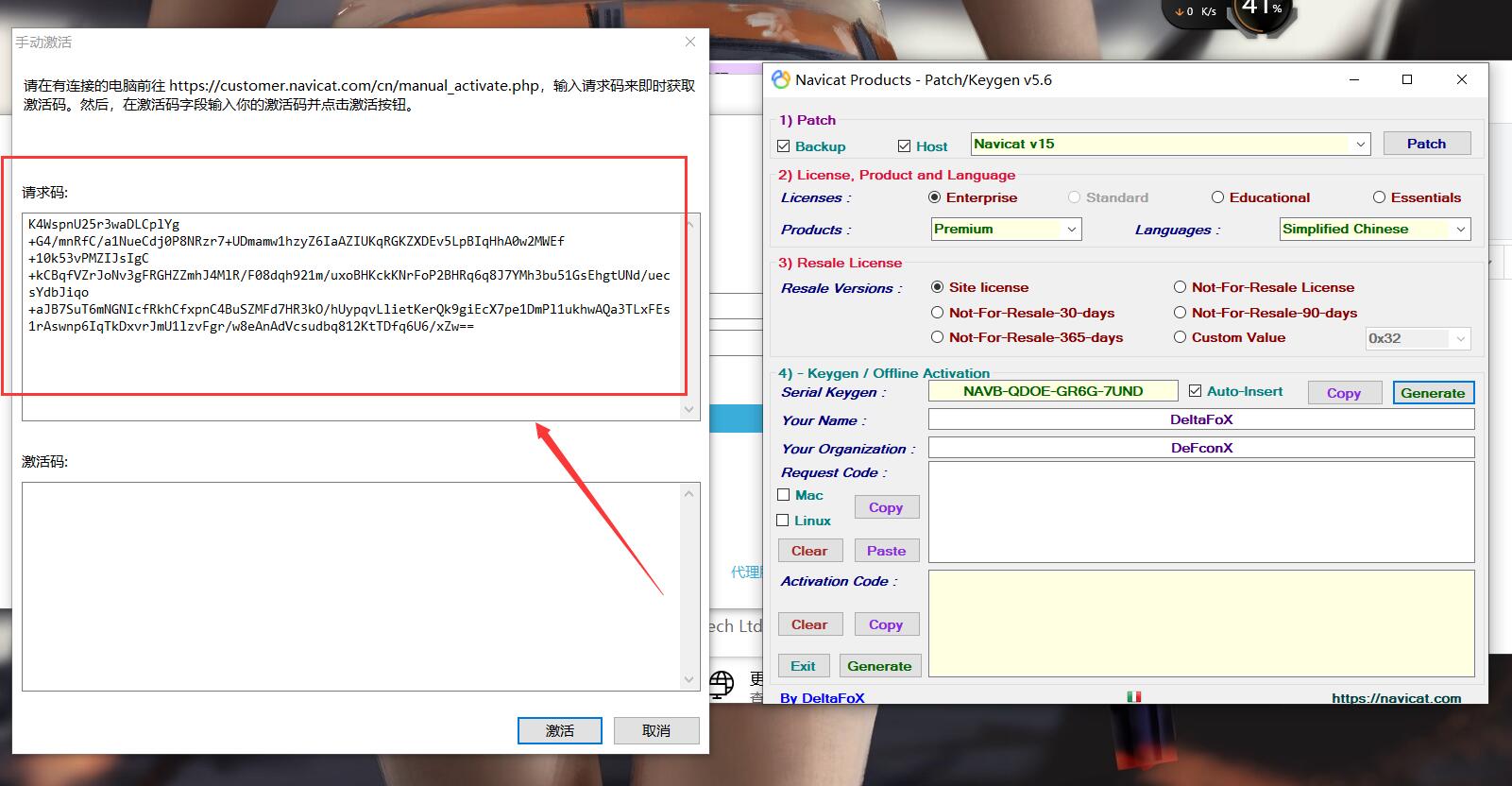Screen dimensions: 1512x786
Task: Click the '1) Patch' section heading
Action: coord(807,120)
